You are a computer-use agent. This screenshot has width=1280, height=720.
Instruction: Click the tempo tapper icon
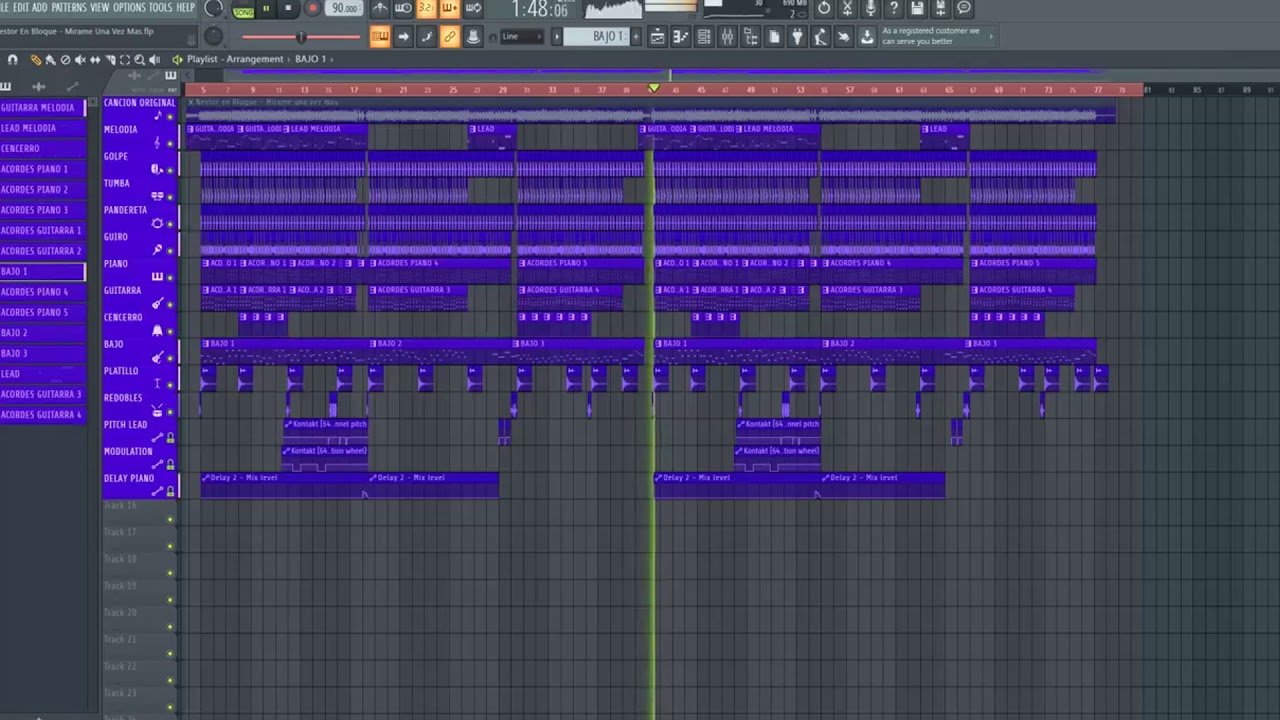(820, 37)
